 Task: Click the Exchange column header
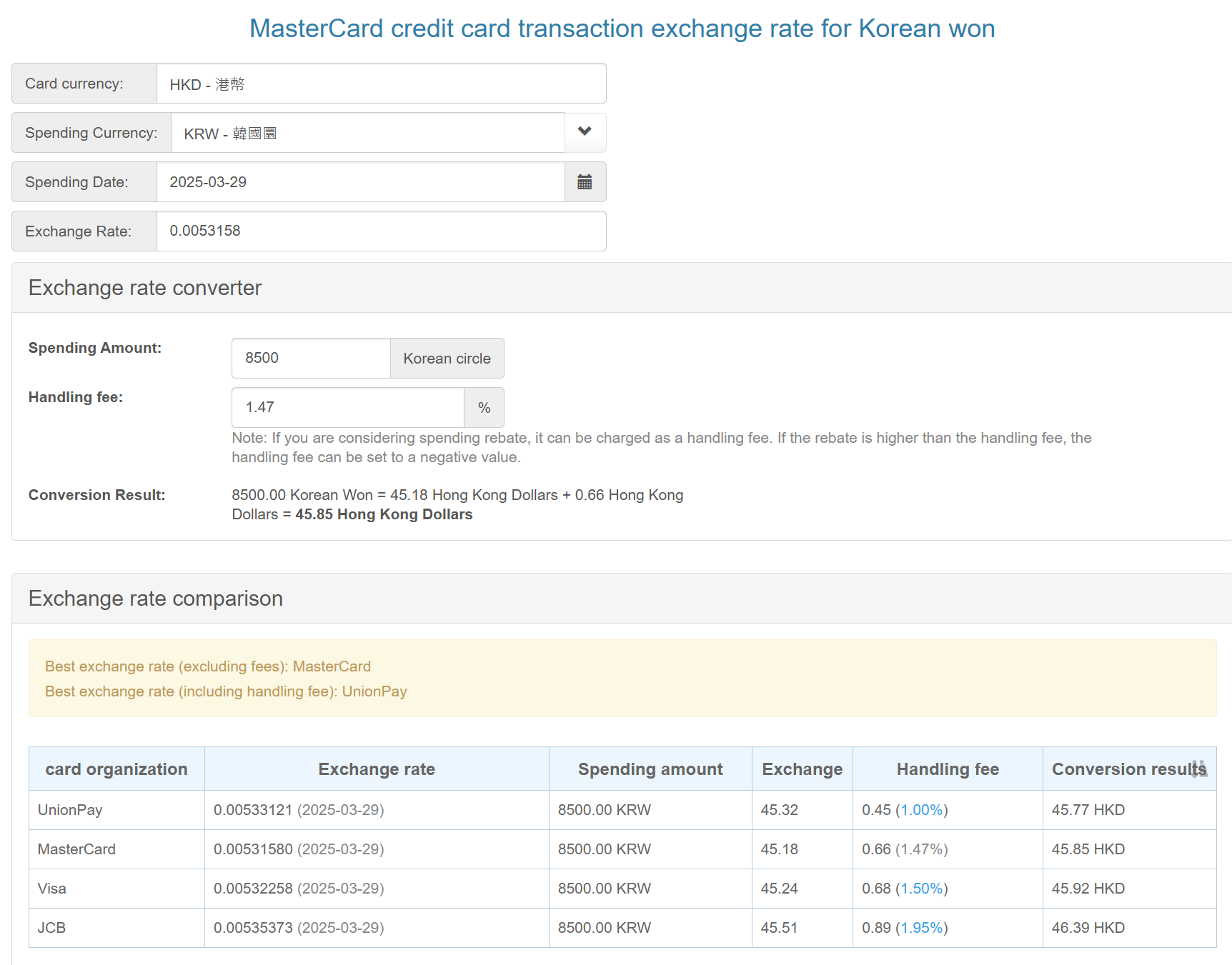coord(802,769)
